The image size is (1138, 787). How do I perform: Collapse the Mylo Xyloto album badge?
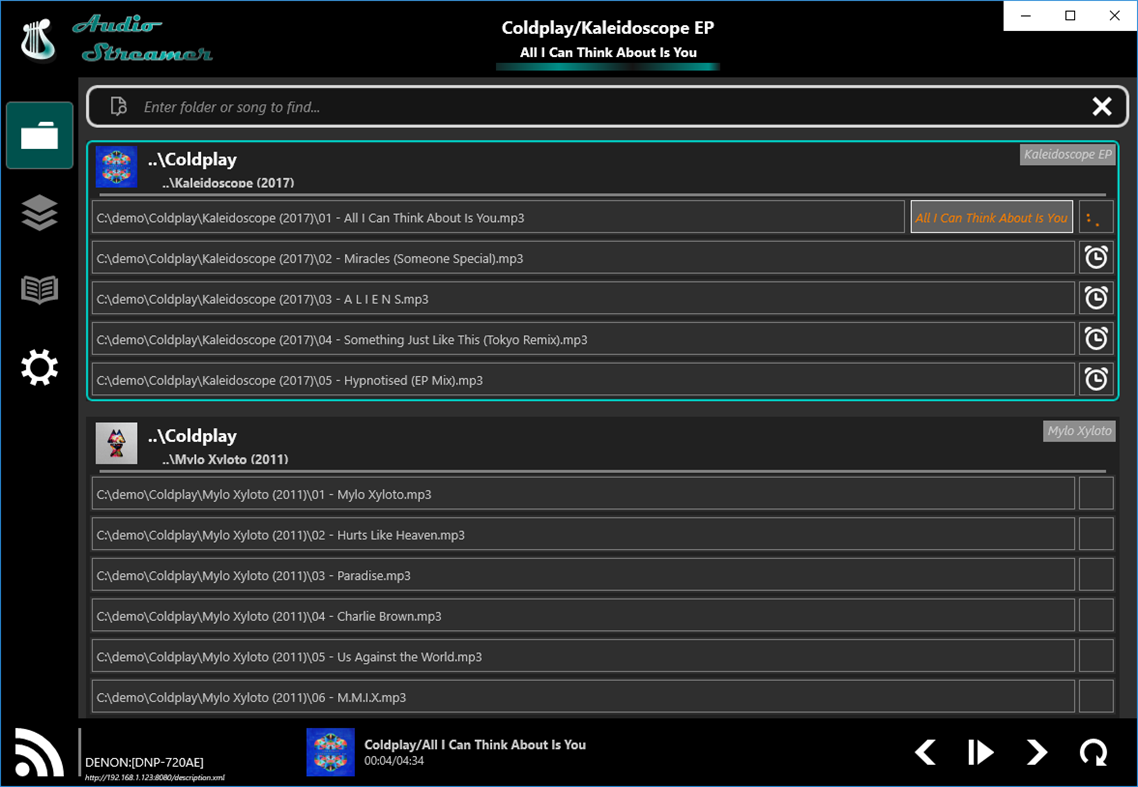[1079, 431]
